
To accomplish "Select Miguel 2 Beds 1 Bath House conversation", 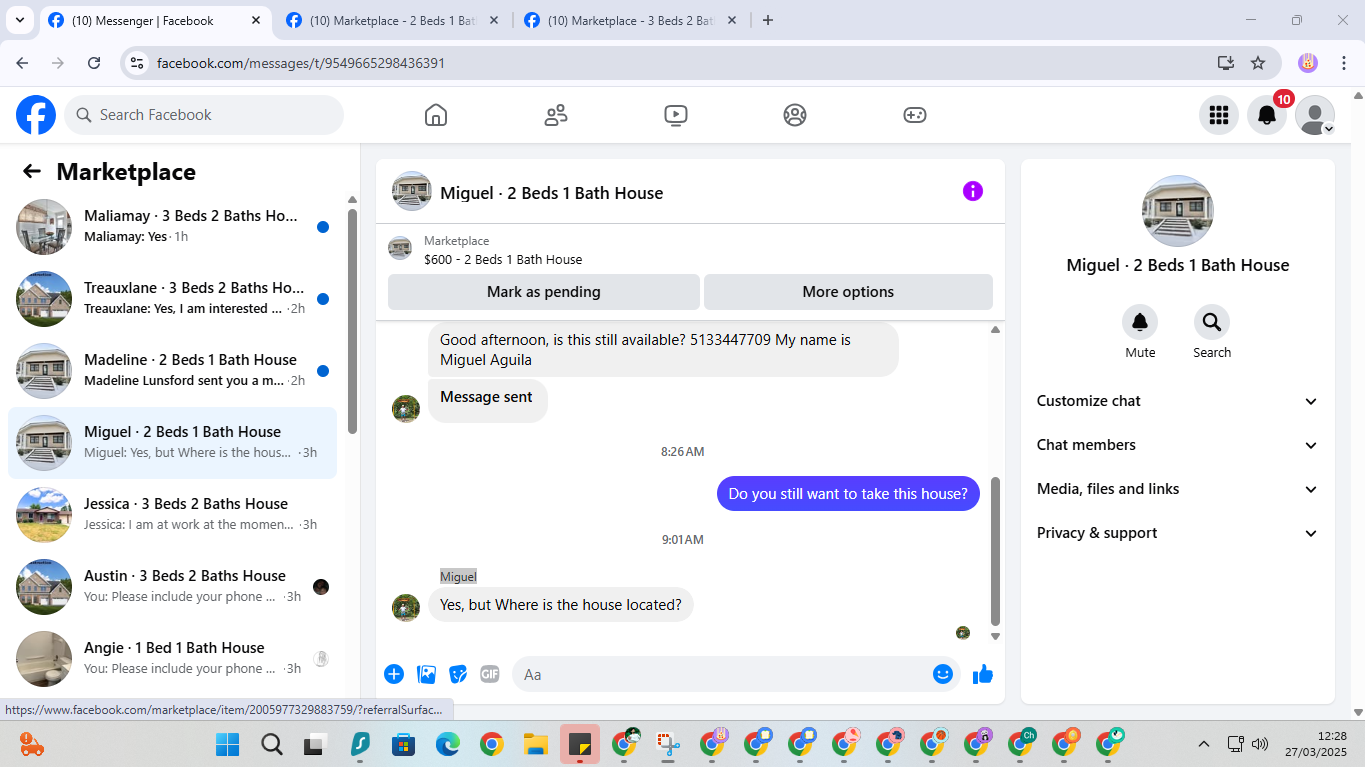I will click(x=172, y=443).
